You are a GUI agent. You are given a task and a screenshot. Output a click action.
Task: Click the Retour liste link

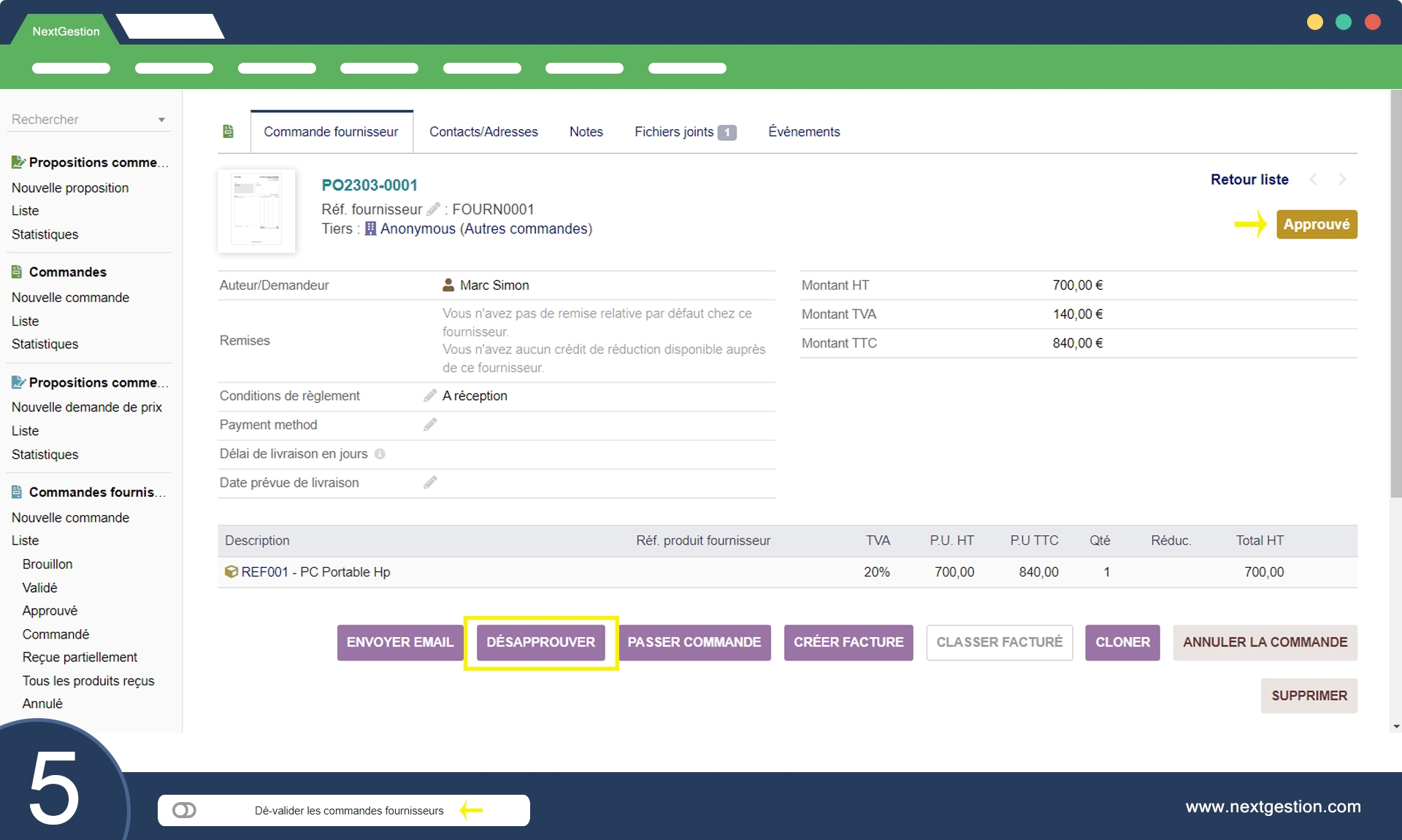click(1249, 180)
